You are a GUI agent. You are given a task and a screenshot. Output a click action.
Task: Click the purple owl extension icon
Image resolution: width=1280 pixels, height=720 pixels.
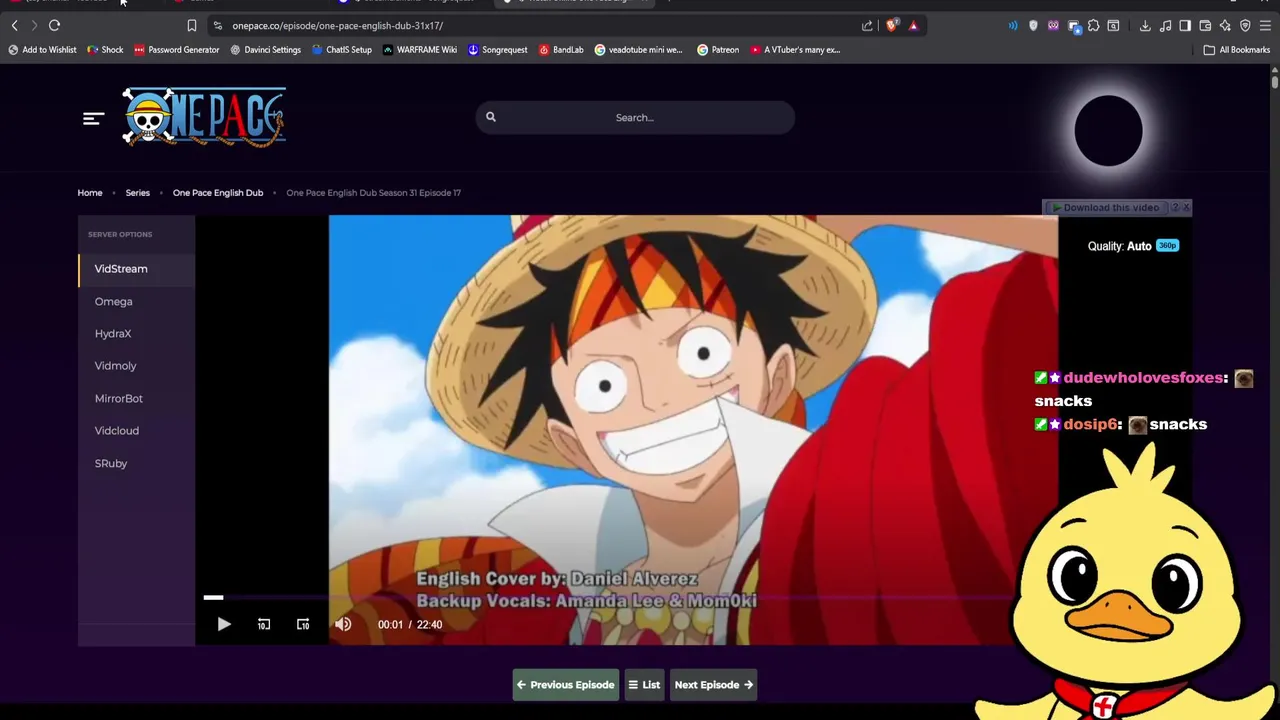(x=1053, y=25)
